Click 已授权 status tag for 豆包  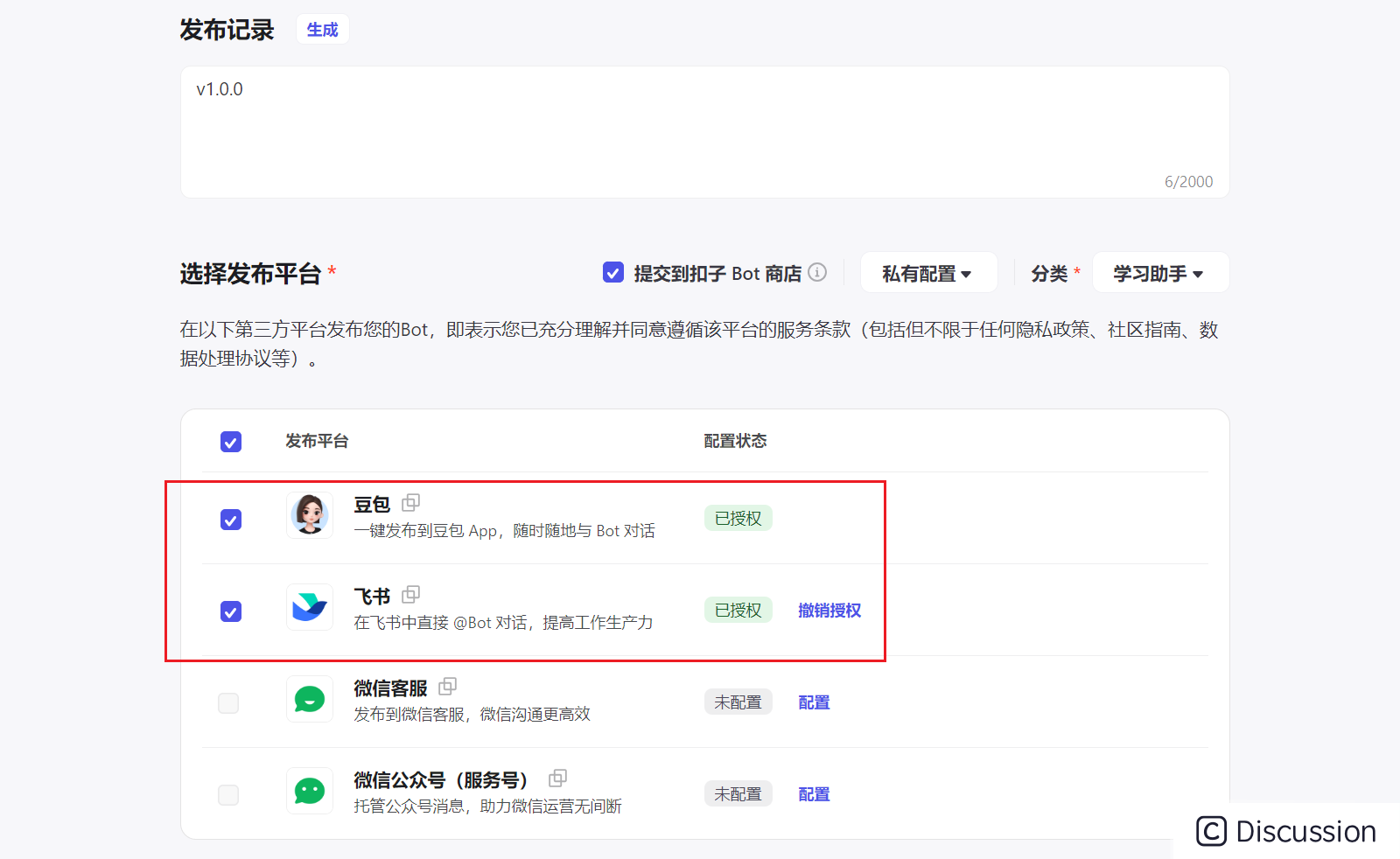click(738, 518)
